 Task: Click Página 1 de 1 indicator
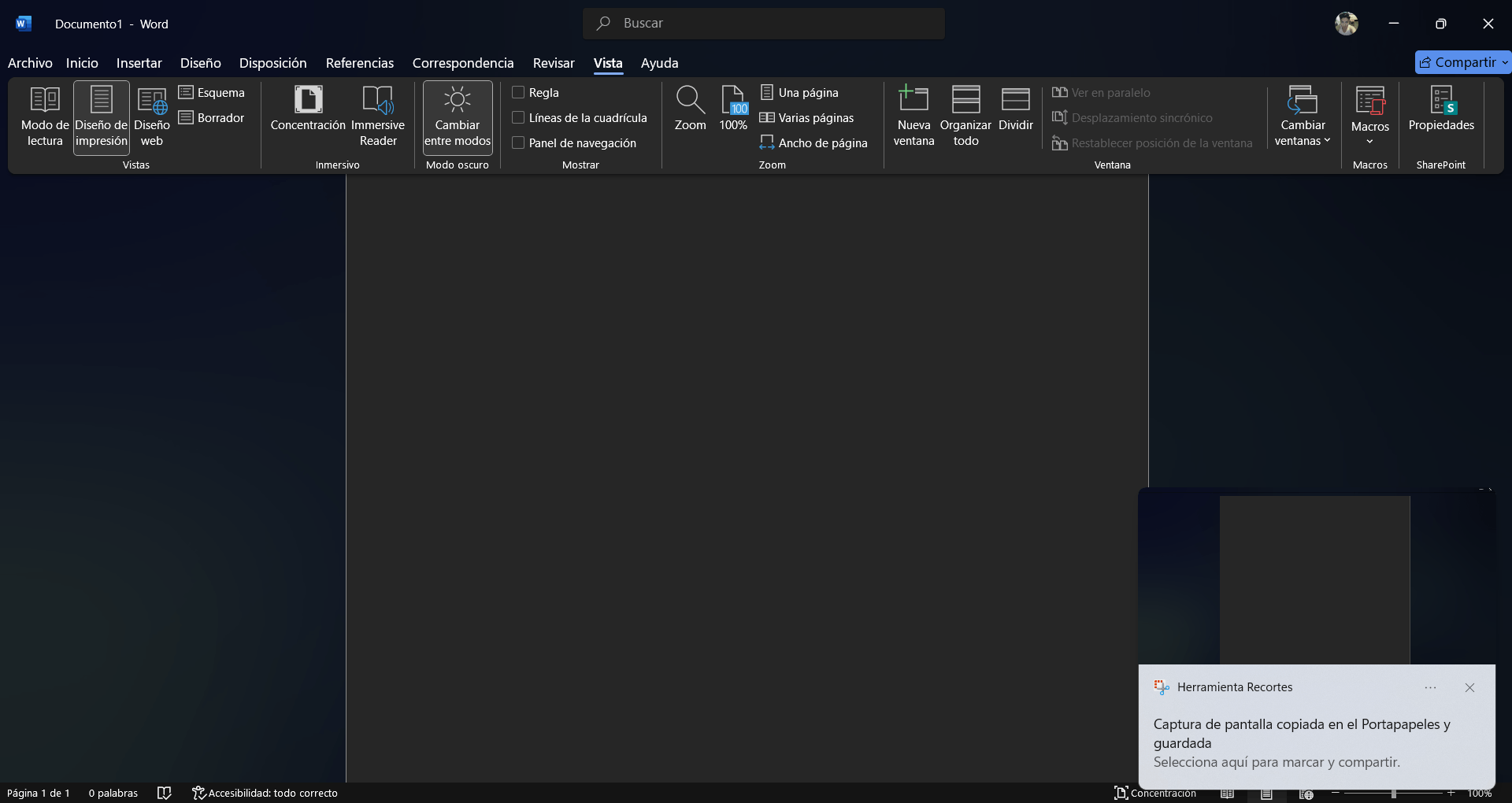pos(39,793)
